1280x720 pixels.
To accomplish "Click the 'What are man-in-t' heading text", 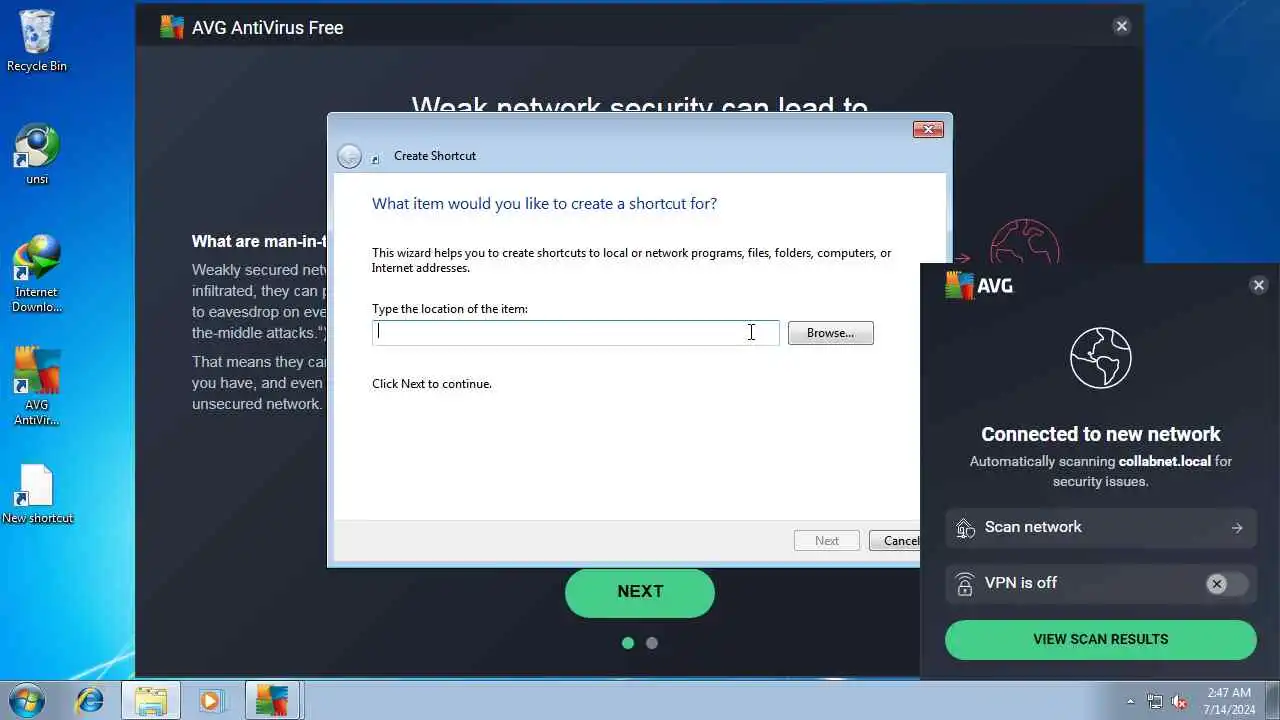I will point(259,241).
